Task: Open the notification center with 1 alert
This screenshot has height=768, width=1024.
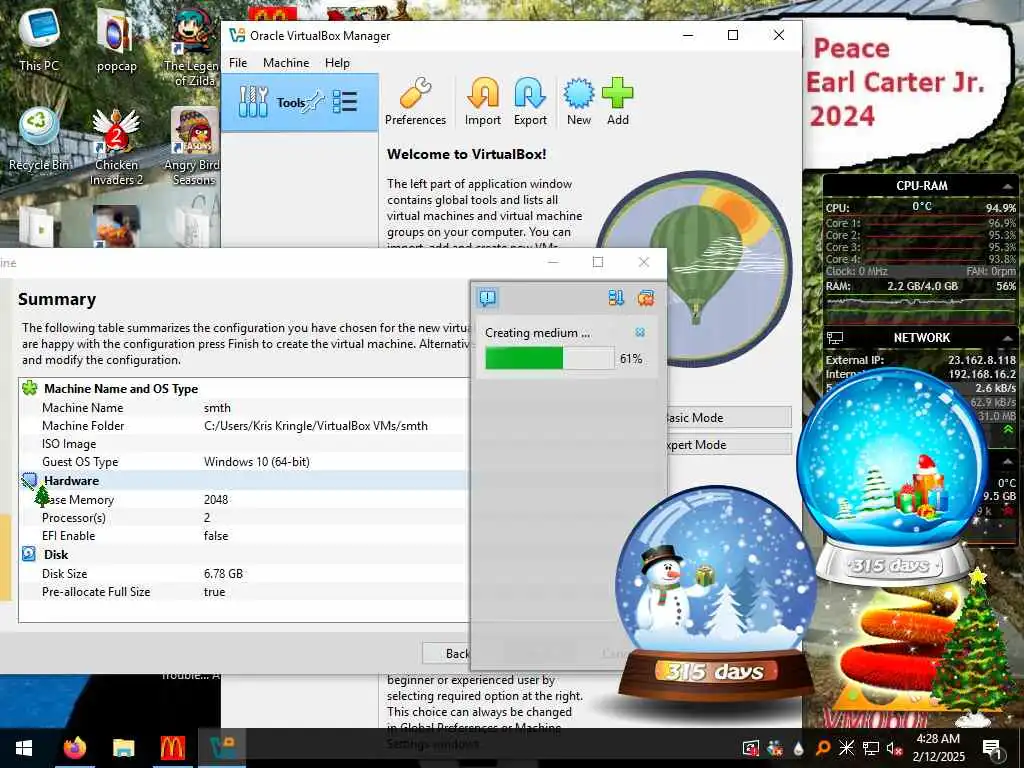Action: point(992,748)
